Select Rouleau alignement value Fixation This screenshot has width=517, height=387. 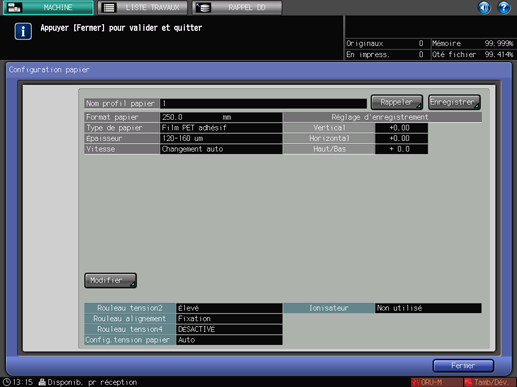click(x=229, y=319)
